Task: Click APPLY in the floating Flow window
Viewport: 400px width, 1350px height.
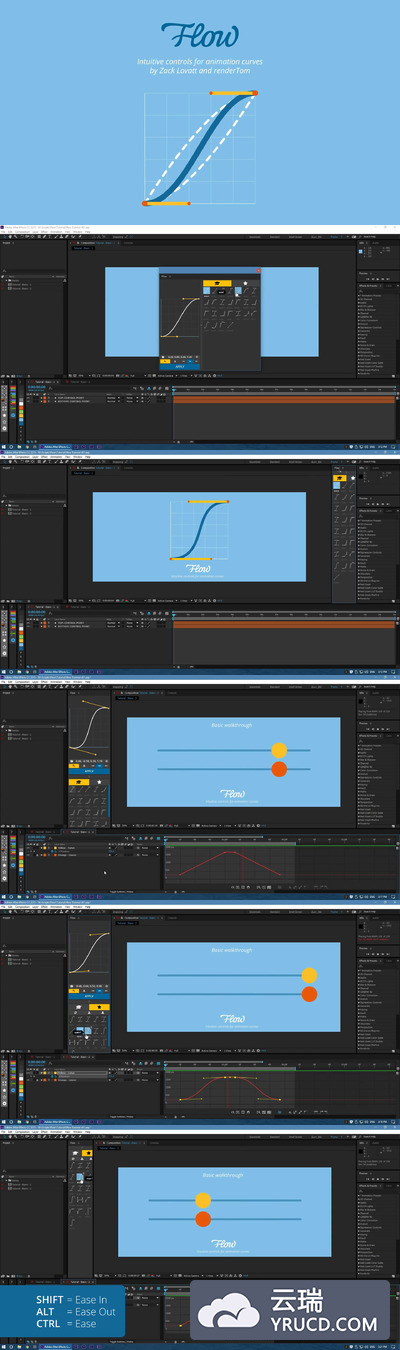Action: pos(180,366)
